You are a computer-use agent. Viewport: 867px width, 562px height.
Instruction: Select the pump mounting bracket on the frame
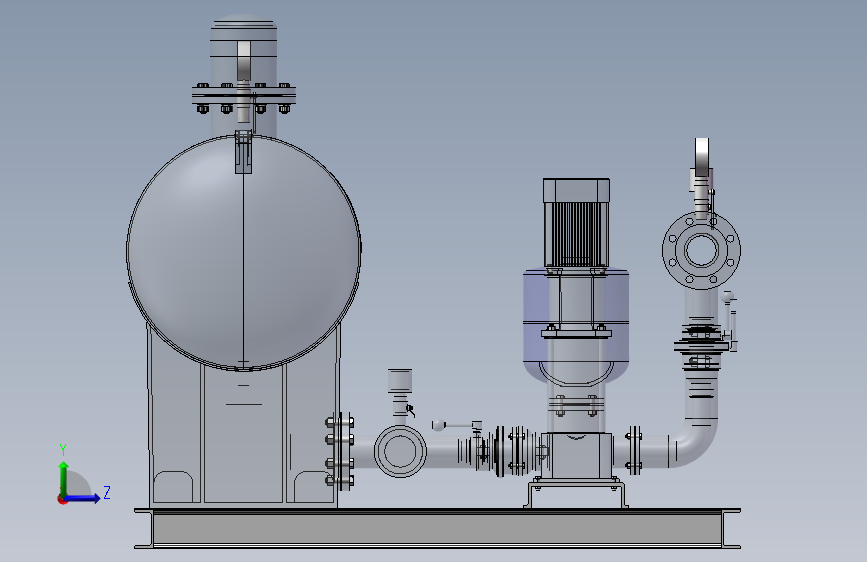tap(576, 494)
